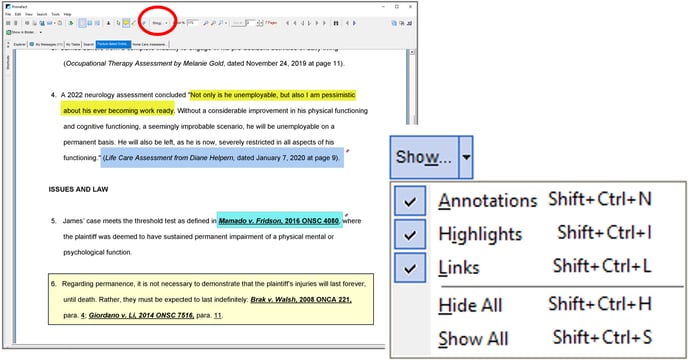This screenshot has height=360, width=688.
Task: Click the binoculars find icon
Action: click(x=336, y=23)
